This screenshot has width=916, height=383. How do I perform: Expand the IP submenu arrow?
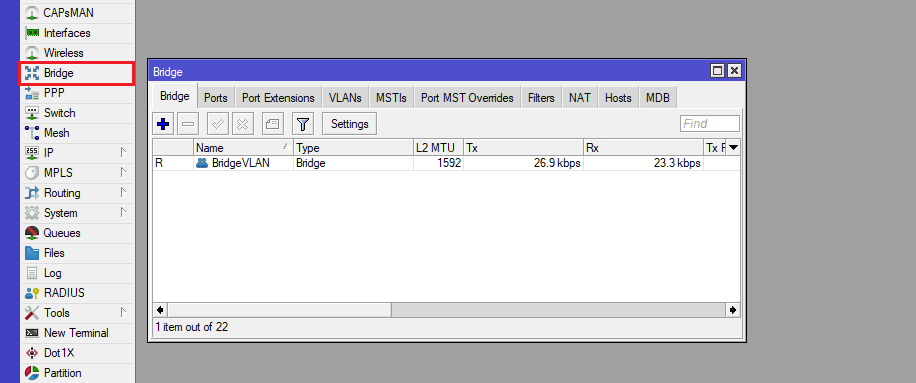[x=123, y=152]
